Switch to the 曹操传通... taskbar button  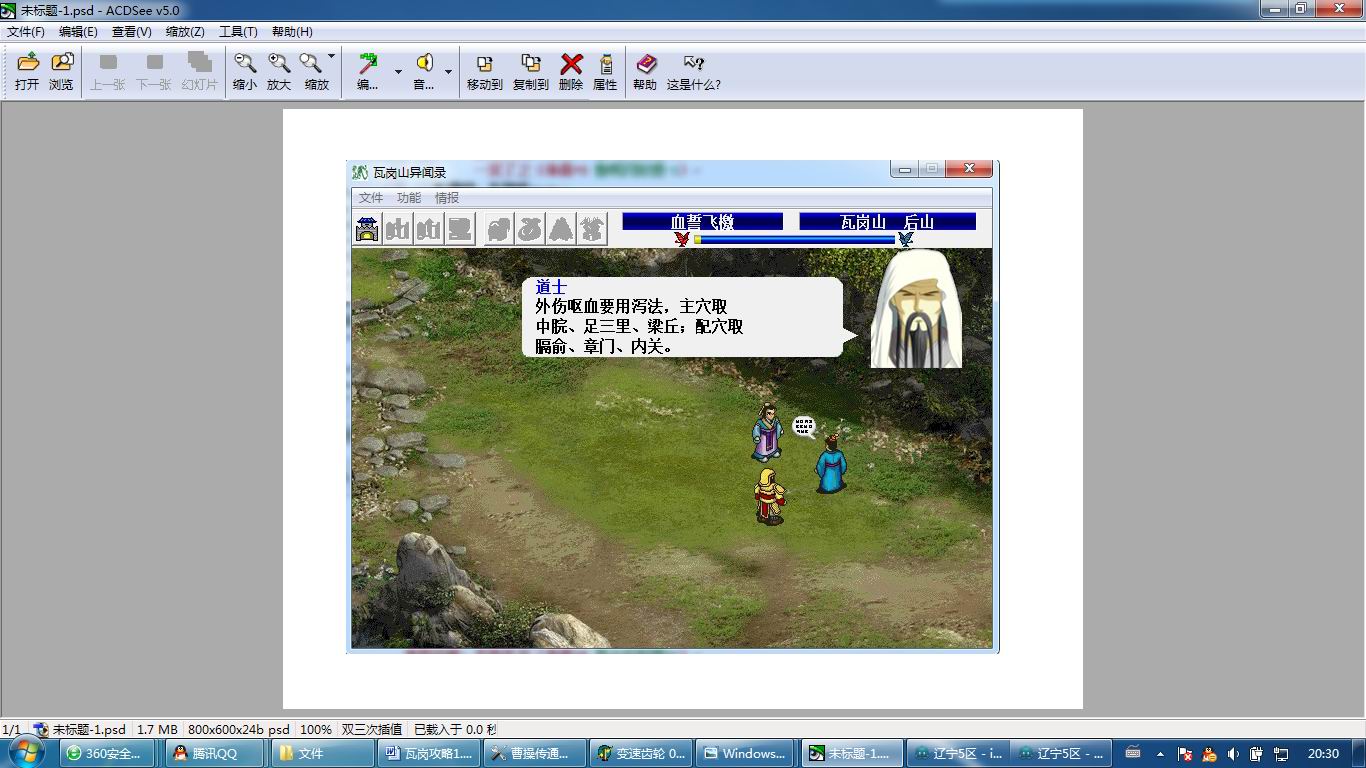tap(534, 754)
